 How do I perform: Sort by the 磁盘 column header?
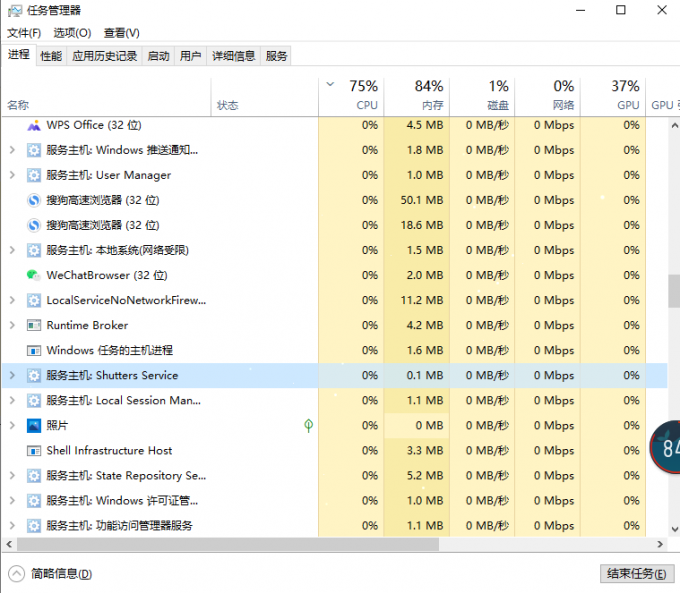coord(482,96)
